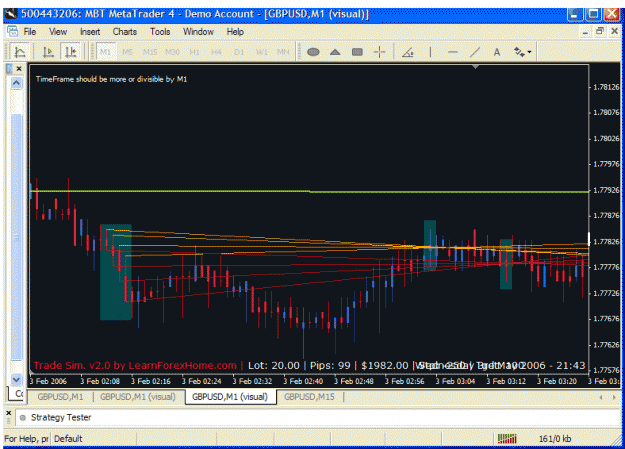
Task: Switch to the GBPUSD,M15 chart tab
Action: [309, 397]
